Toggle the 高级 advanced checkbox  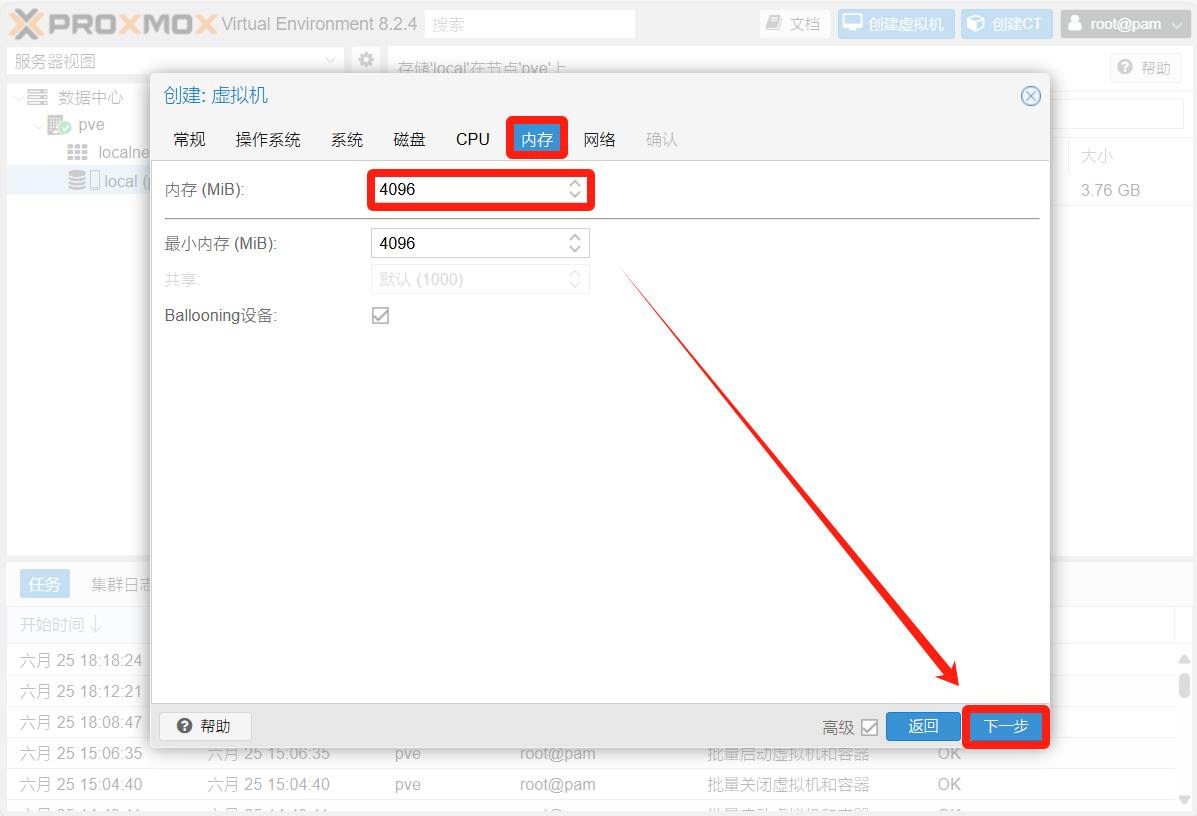point(869,727)
